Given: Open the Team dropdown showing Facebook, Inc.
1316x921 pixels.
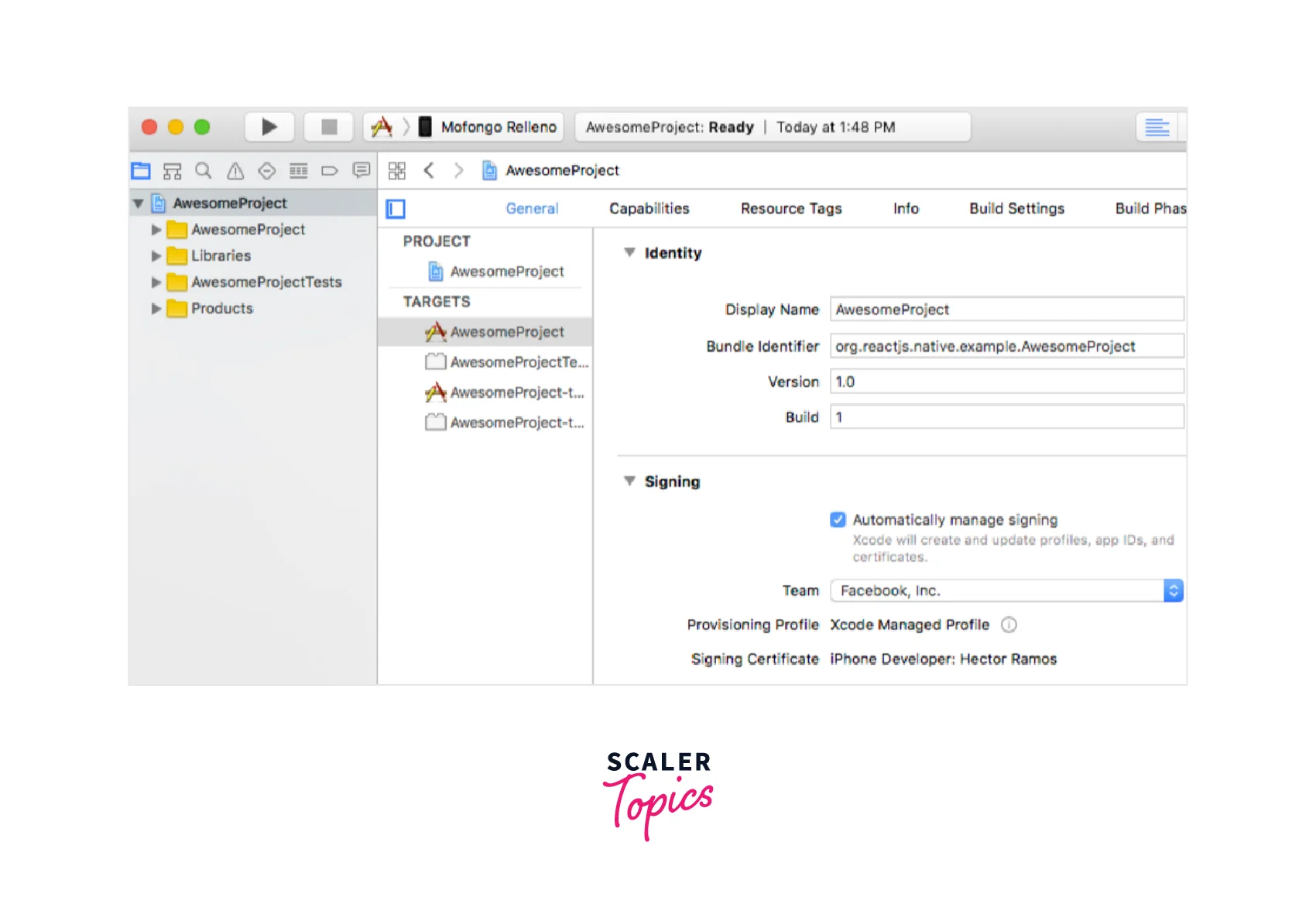Looking at the screenshot, I should point(1006,591).
